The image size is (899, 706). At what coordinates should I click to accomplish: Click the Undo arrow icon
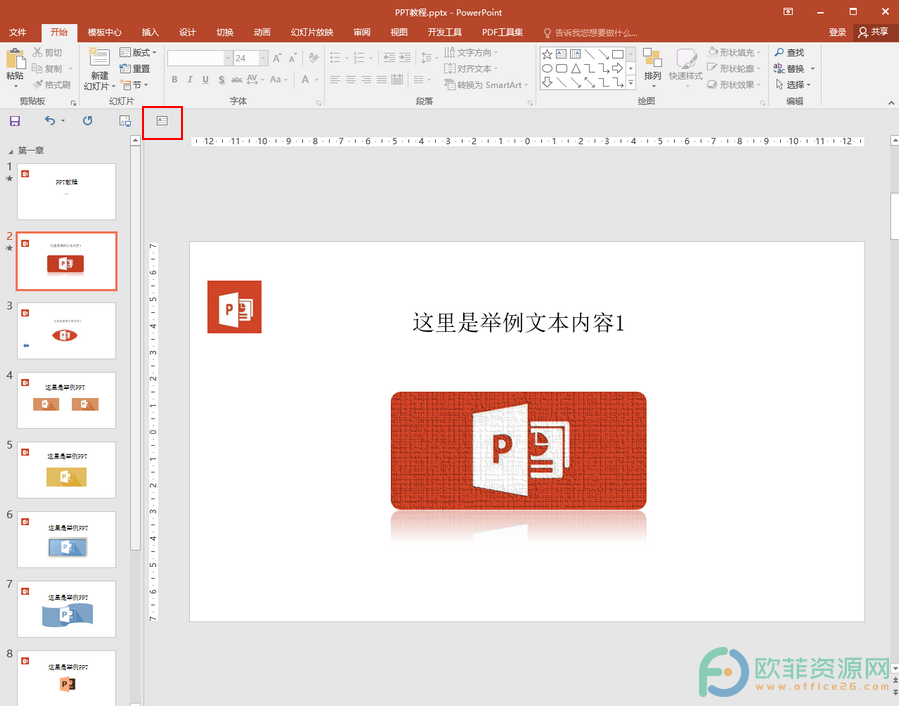[50, 120]
